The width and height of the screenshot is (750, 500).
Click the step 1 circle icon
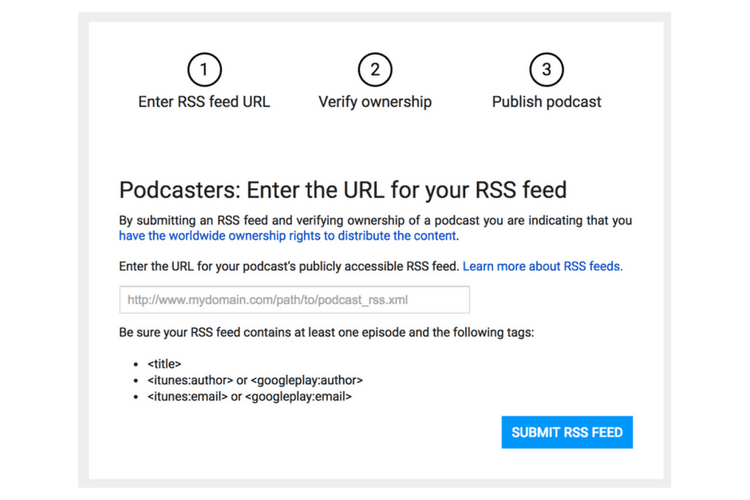204,70
